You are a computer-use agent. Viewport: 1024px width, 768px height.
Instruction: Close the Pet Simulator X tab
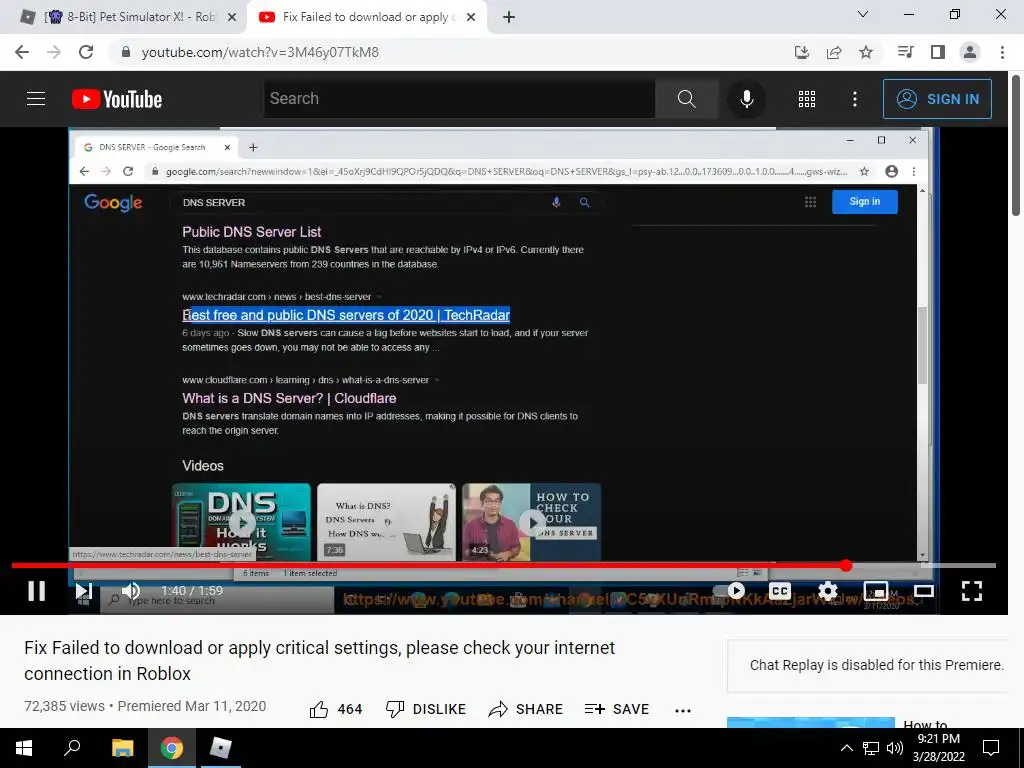pos(232,17)
